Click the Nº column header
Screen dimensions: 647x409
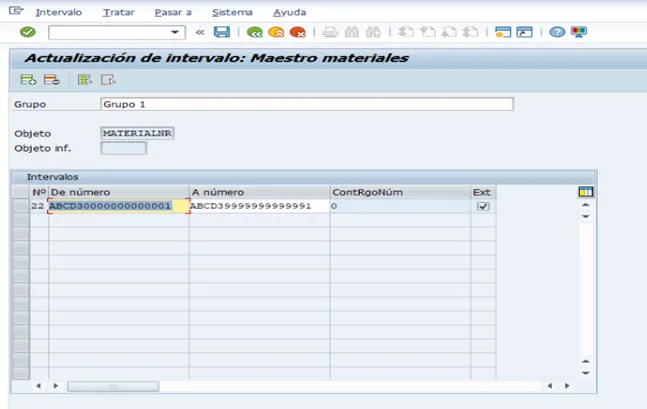pyautogui.click(x=39, y=192)
